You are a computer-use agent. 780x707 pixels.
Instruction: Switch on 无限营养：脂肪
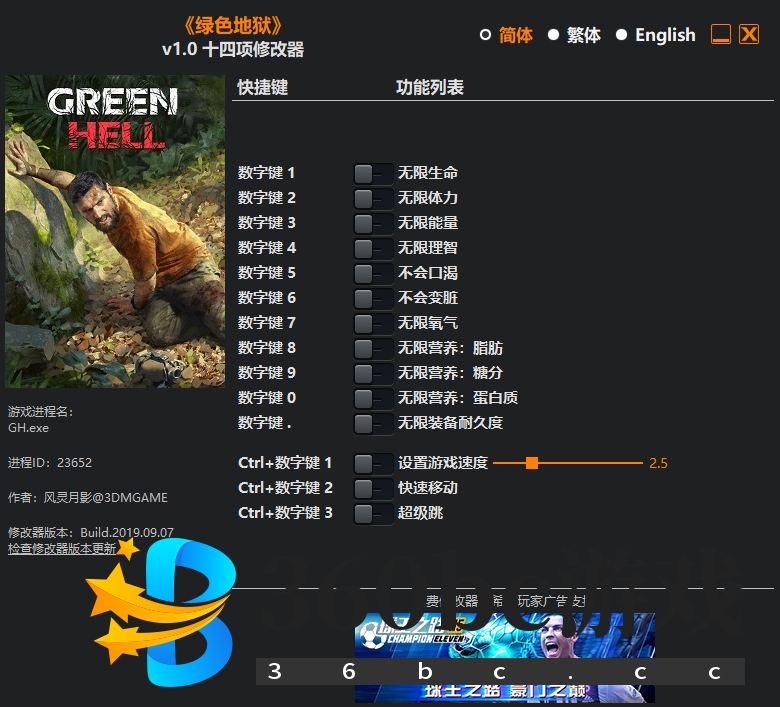click(x=373, y=348)
